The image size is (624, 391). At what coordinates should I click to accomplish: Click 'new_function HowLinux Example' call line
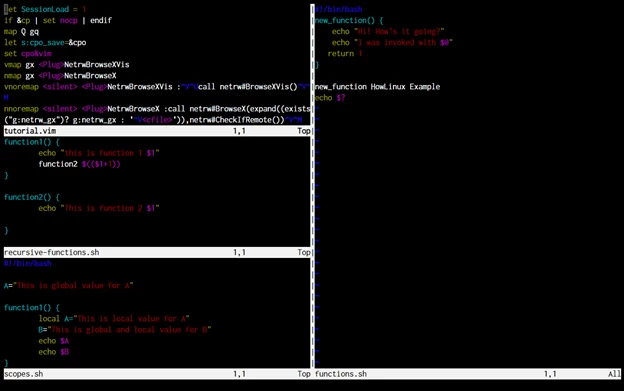point(378,87)
